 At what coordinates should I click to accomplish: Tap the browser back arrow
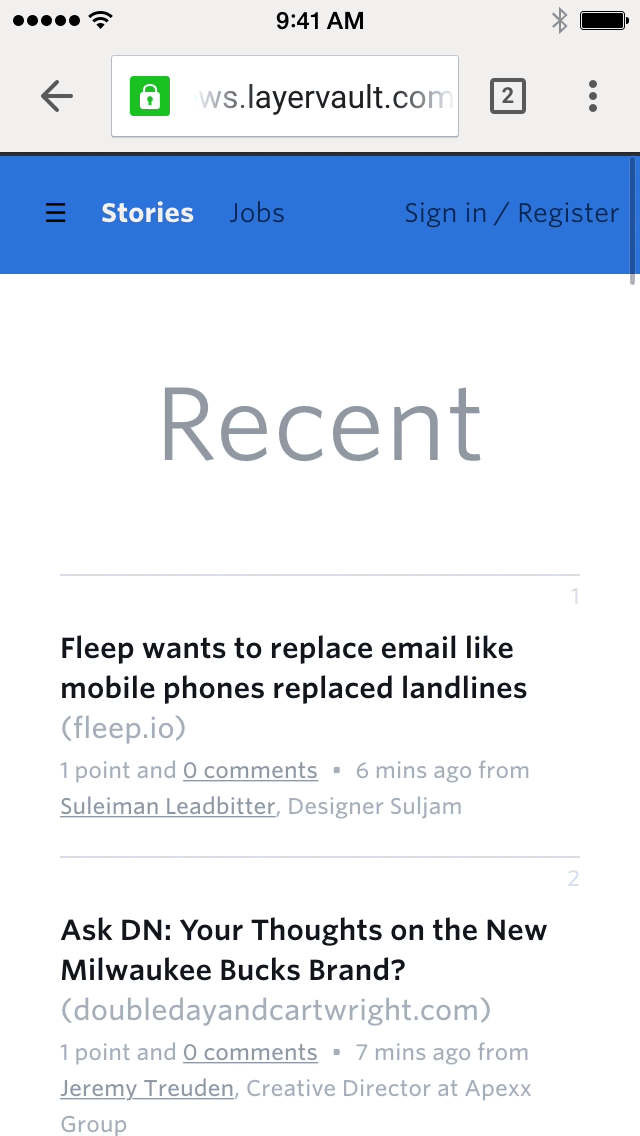point(57,96)
